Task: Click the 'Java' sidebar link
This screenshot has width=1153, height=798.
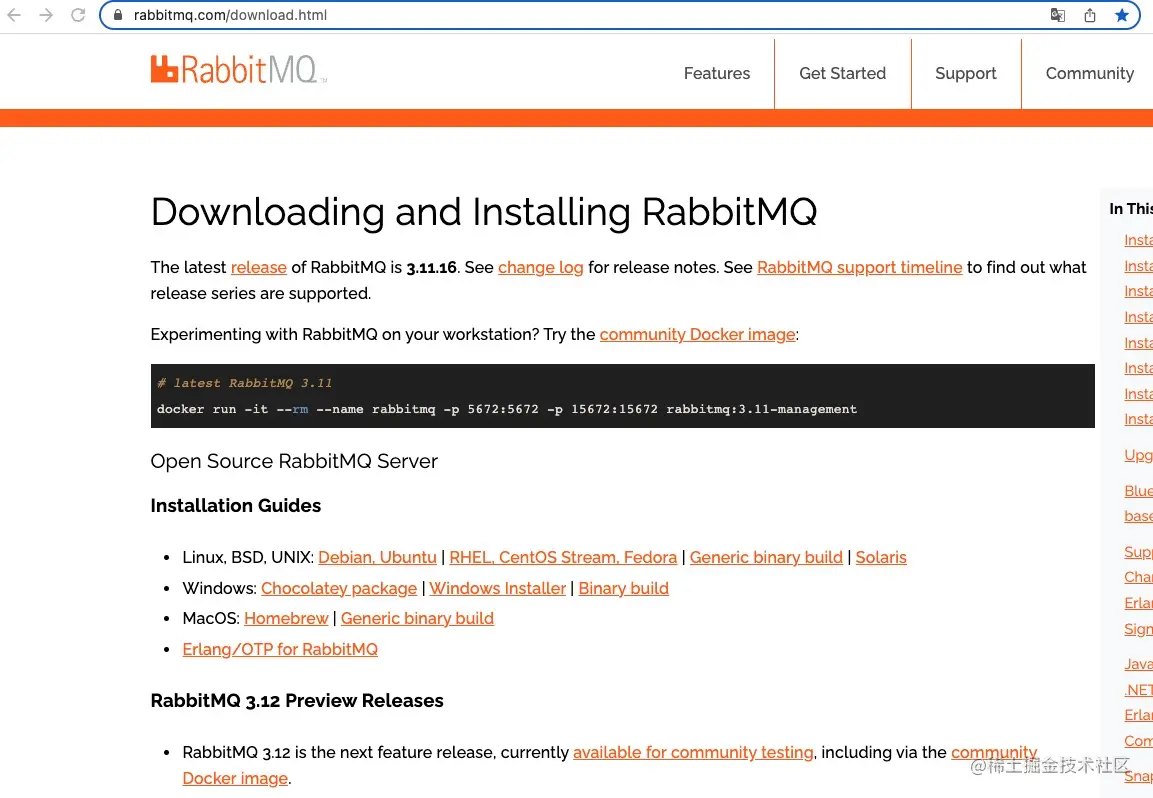Action: [x=1138, y=664]
